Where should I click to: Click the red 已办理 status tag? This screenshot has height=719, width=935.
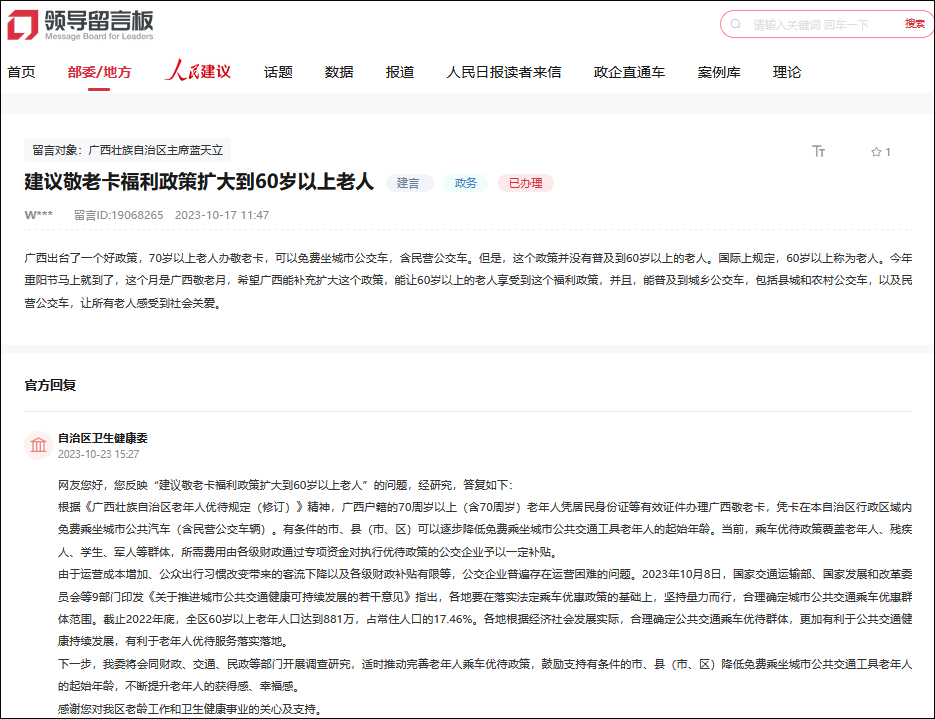(x=525, y=183)
